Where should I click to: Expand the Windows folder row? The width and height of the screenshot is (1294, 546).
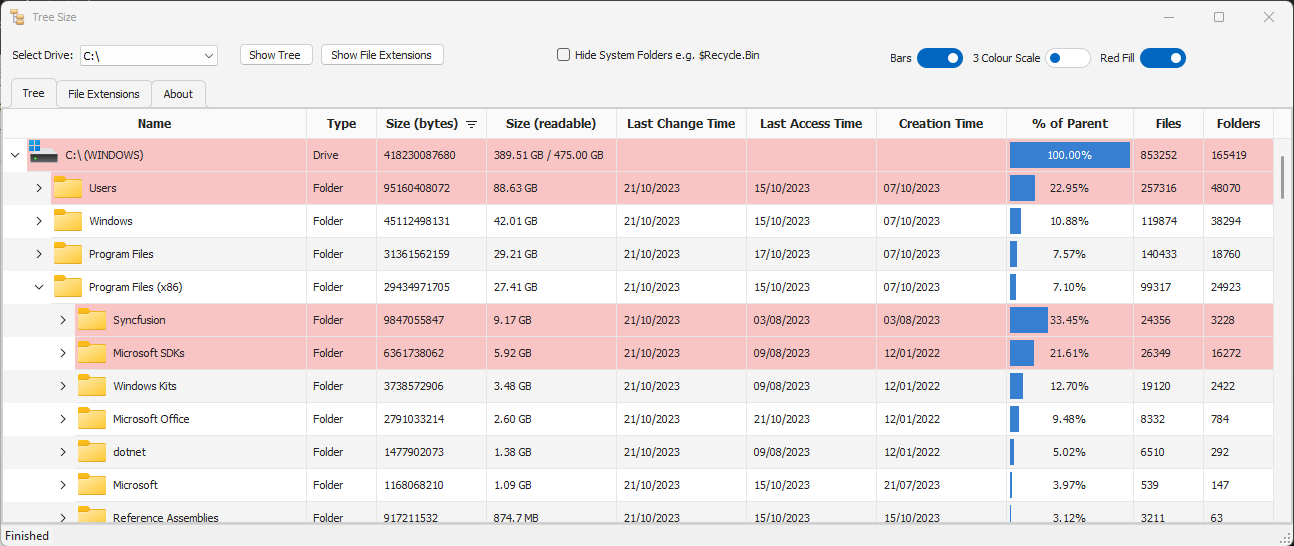tap(39, 221)
